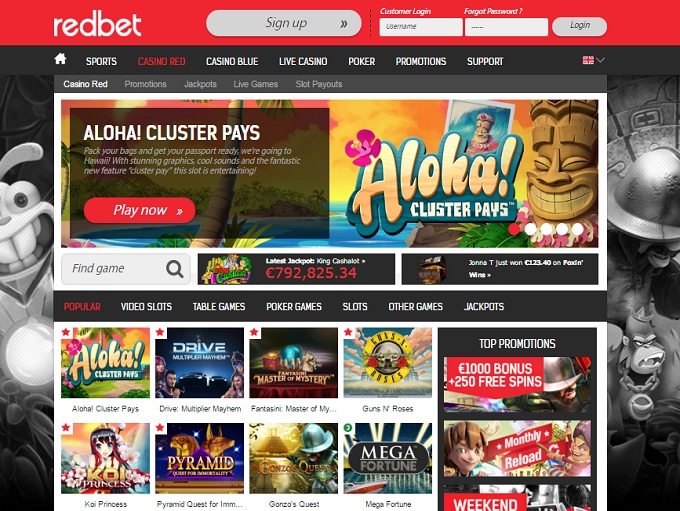
Task: Select the first red carousel dot
Action: tap(514, 229)
